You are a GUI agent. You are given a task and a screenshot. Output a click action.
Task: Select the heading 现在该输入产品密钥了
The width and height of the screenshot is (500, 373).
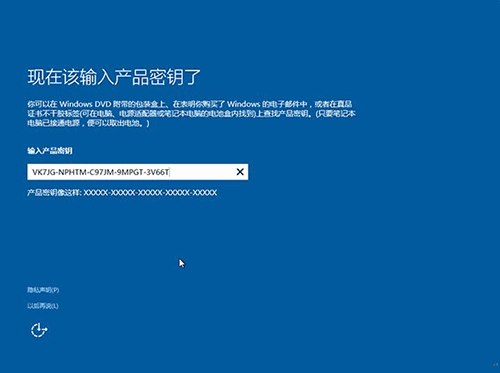(x=114, y=77)
